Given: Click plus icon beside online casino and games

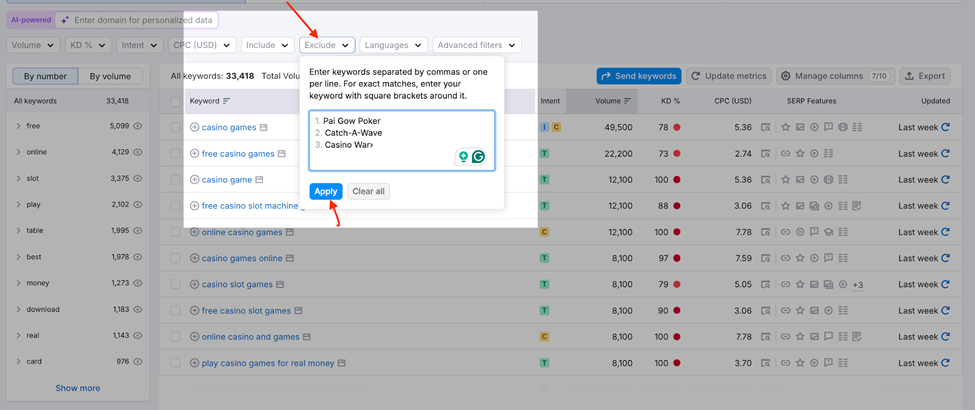Looking at the screenshot, I should pos(194,337).
